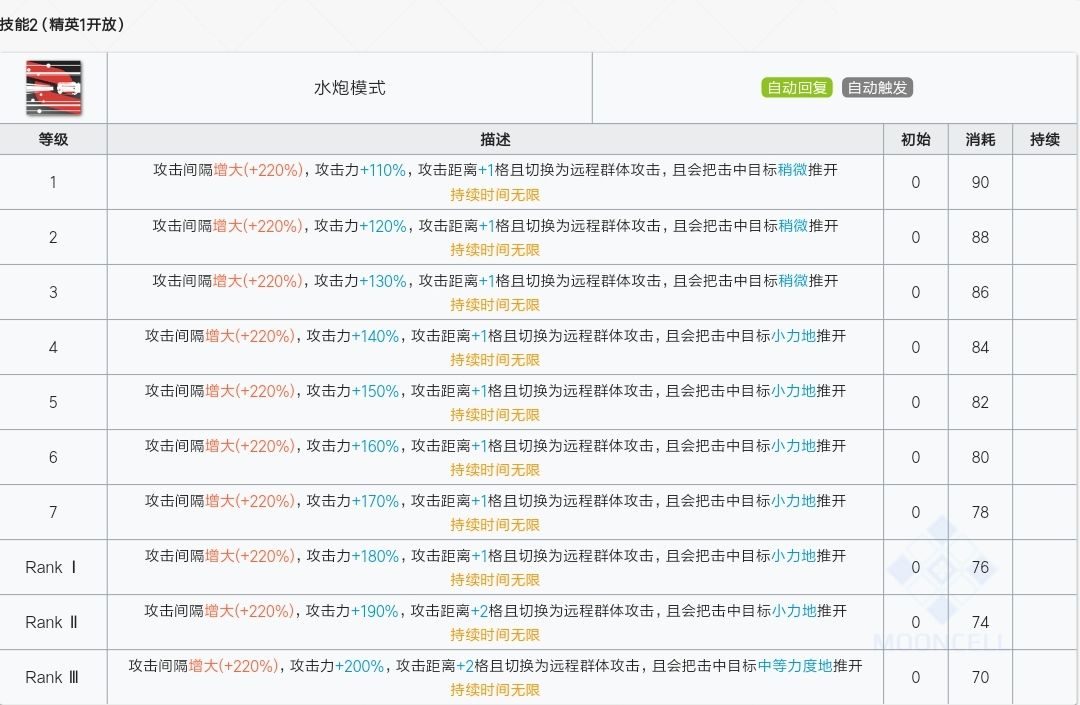Click the +170% attack value

(x=375, y=501)
